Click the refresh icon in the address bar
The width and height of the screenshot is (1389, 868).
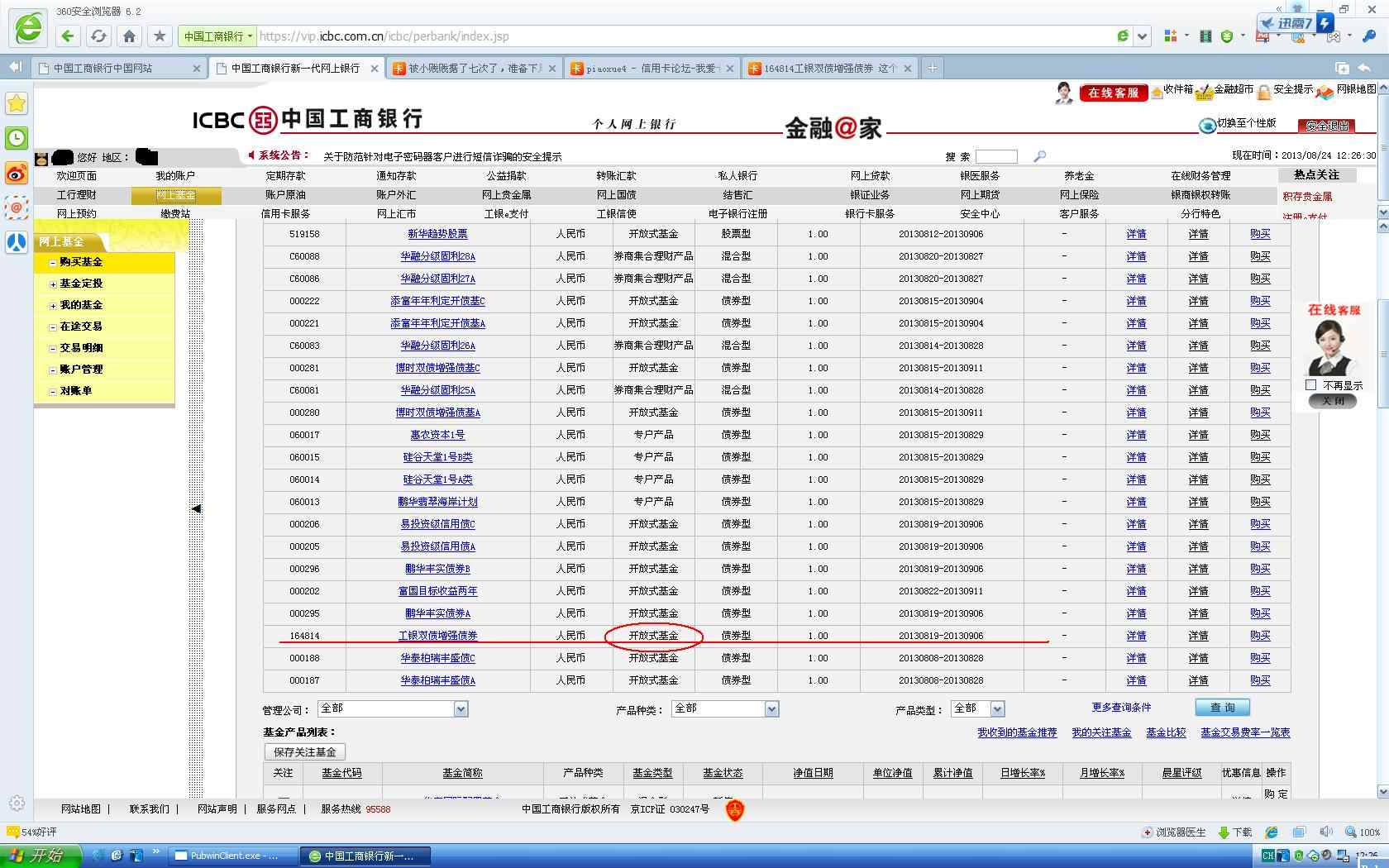click(1122, 36)
